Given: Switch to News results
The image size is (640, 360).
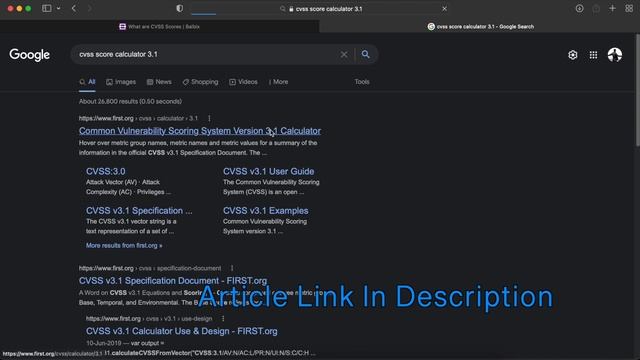Looking at the screenshot, I should pyautogui.click(x=159, y=82).
